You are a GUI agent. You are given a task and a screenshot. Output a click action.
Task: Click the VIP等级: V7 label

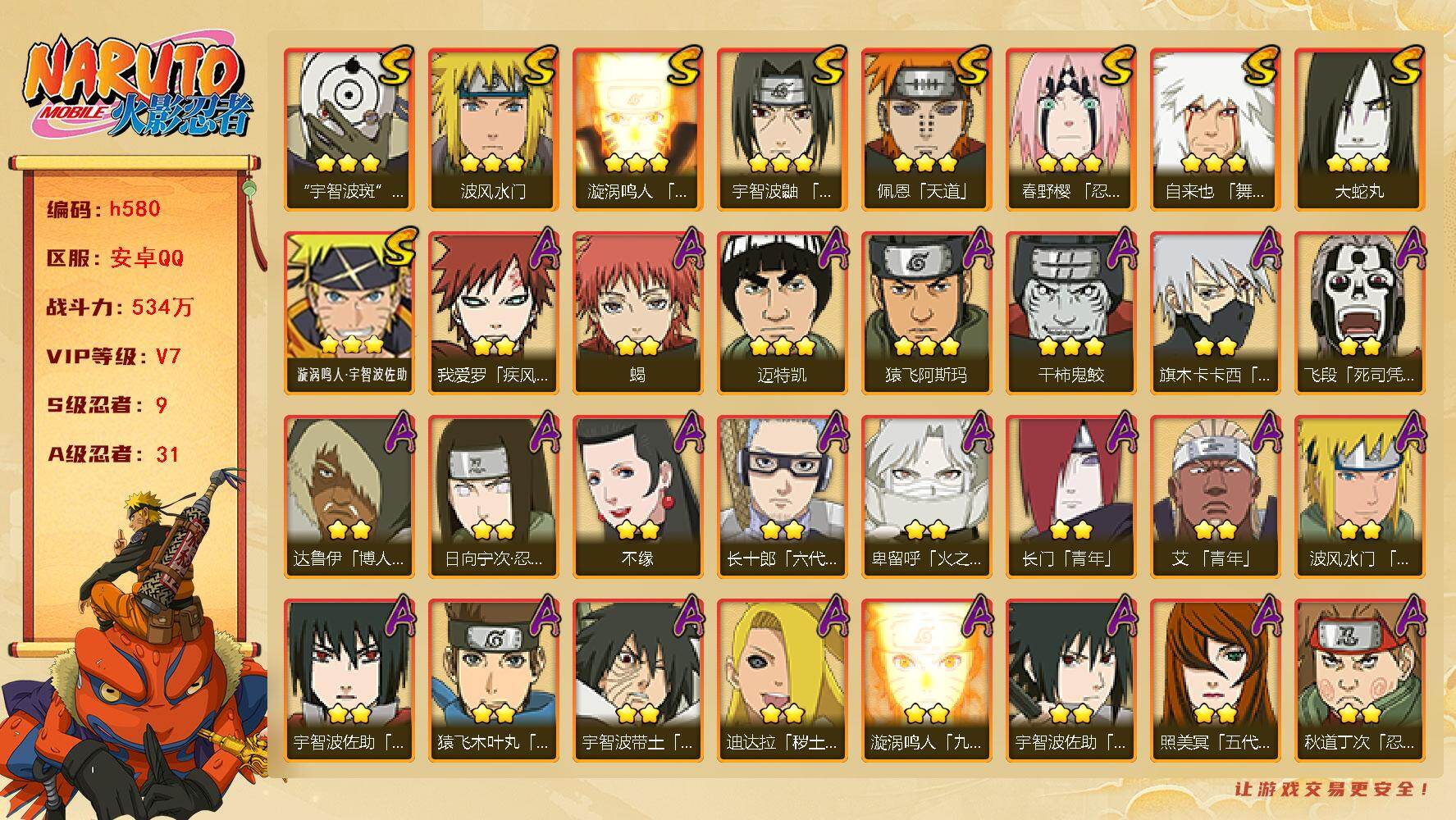(x=113, y=357)
